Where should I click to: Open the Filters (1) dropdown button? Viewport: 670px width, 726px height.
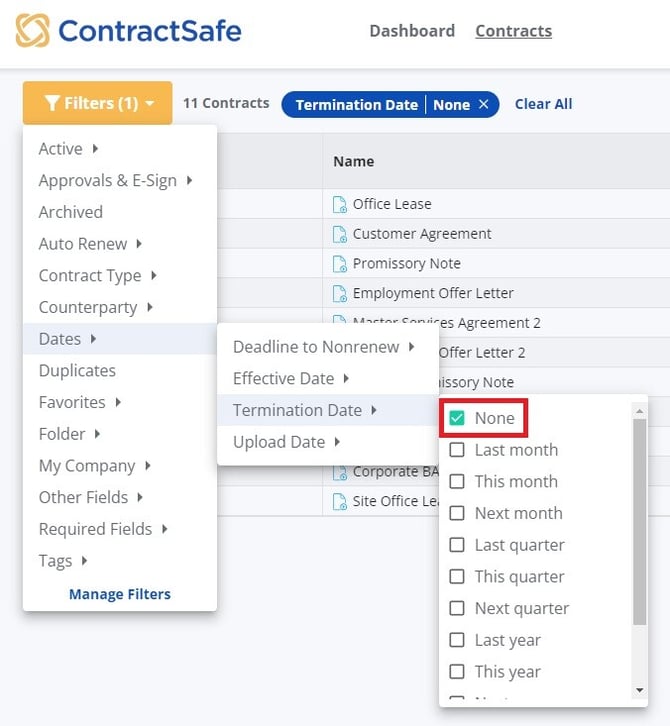tap(97, 103)
